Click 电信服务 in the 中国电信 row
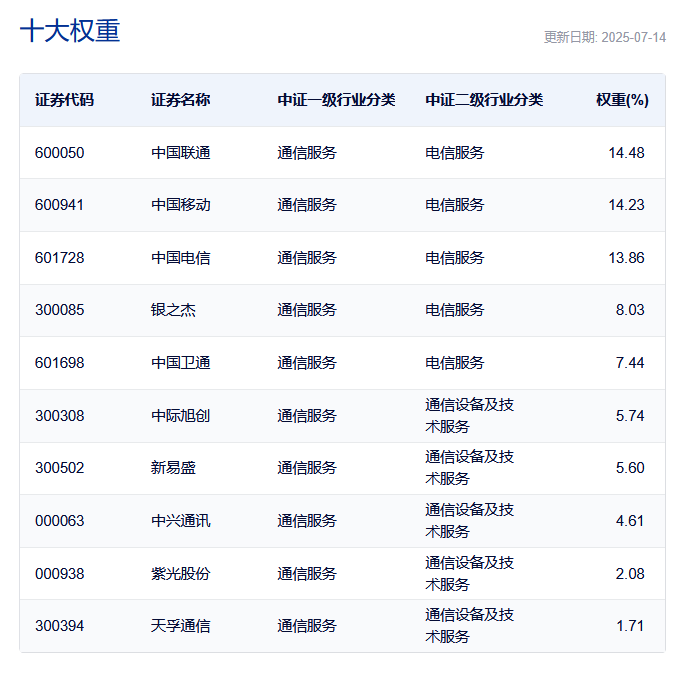Image resolution: width=693 pixels, height=678 pixels. pyautogui.click(x=455, y=258)
